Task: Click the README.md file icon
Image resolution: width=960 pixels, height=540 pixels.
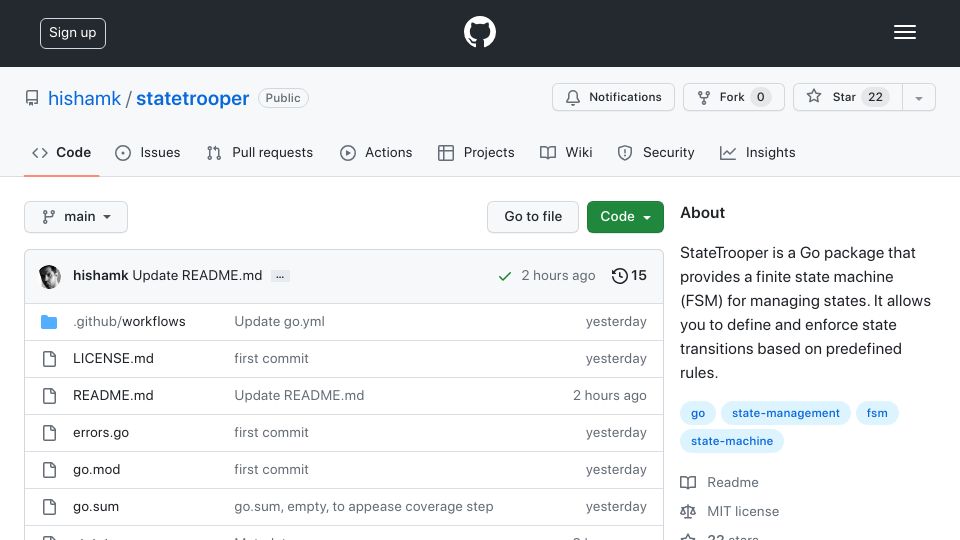Action: tap(49, 396)
